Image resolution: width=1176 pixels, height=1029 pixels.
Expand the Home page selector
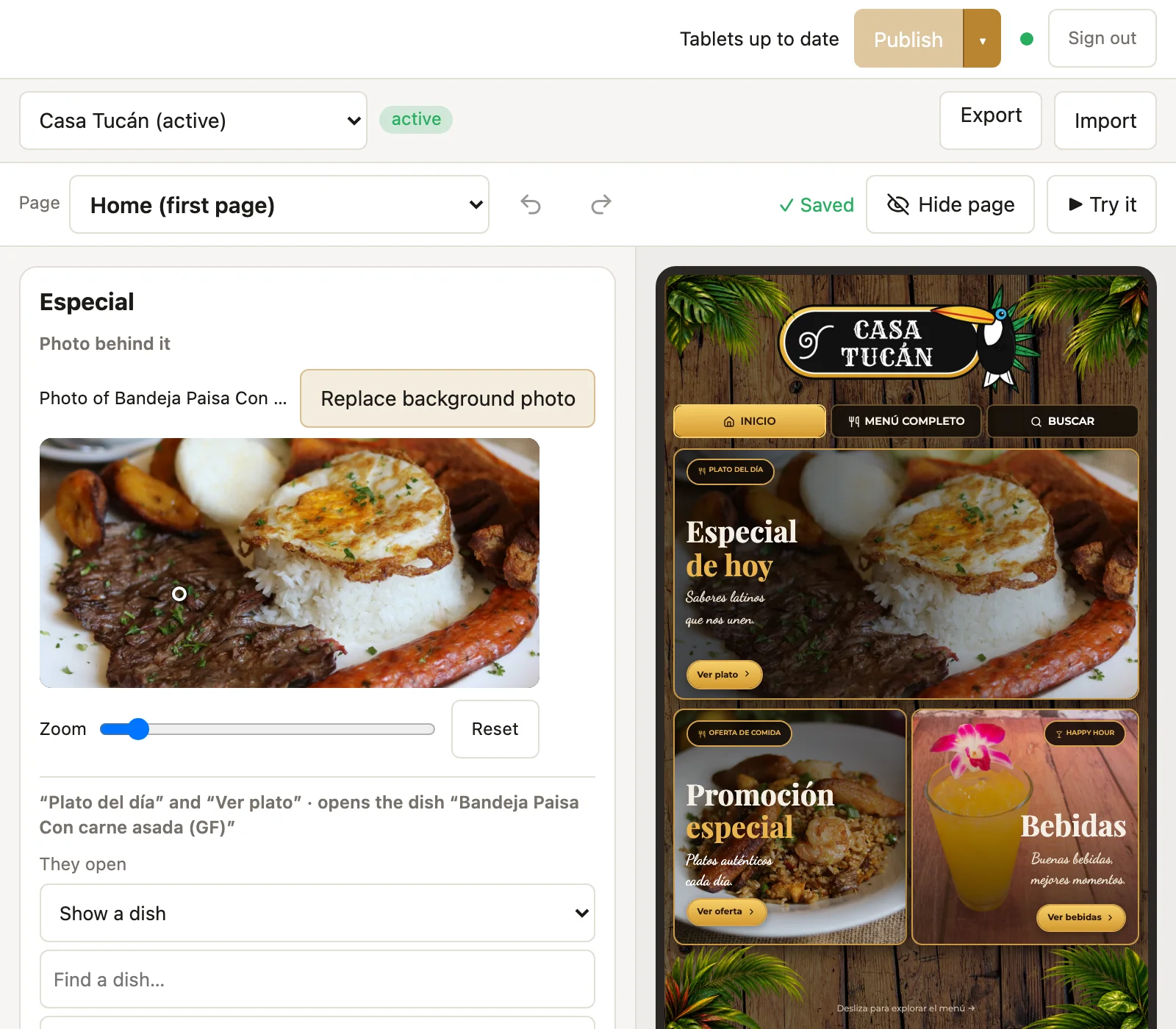[279, 204]
